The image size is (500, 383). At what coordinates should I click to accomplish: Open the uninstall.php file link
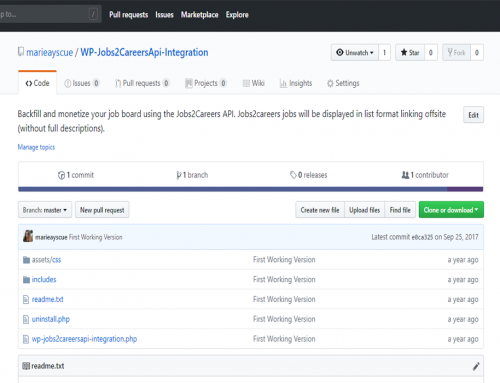pyautogui.click(x=51, y=319)
